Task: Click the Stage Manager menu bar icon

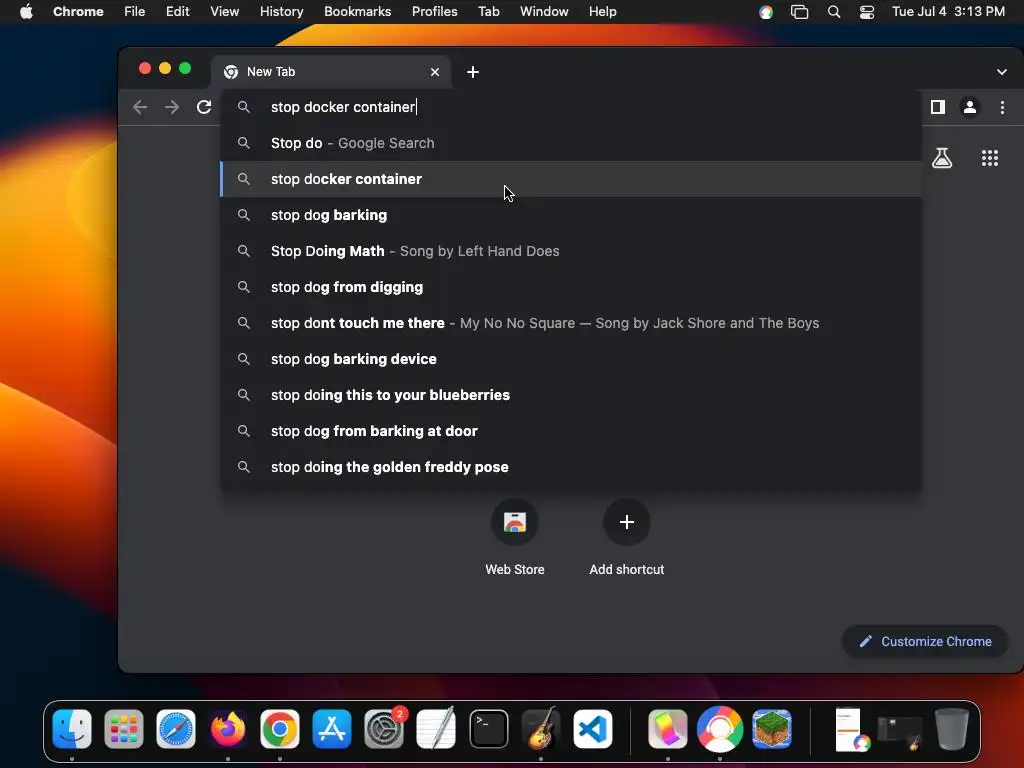Action: point(799,12)
